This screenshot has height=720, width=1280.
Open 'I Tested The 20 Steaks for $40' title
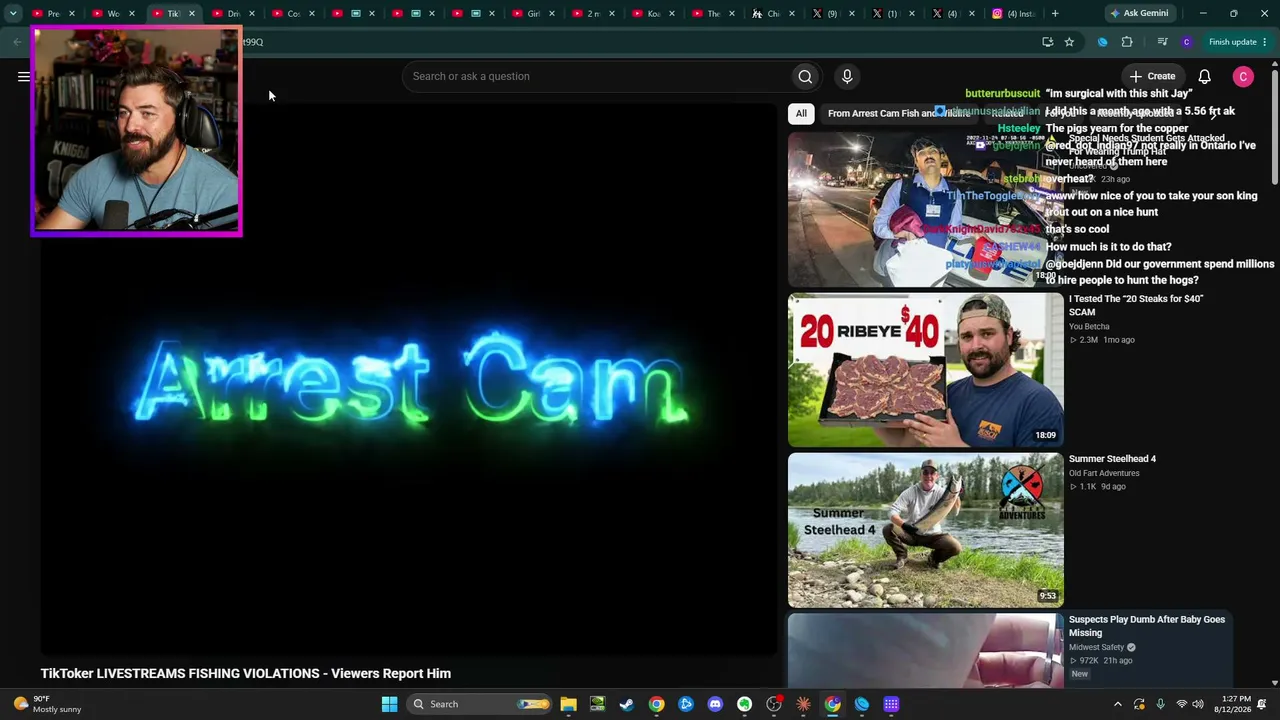1136,305
